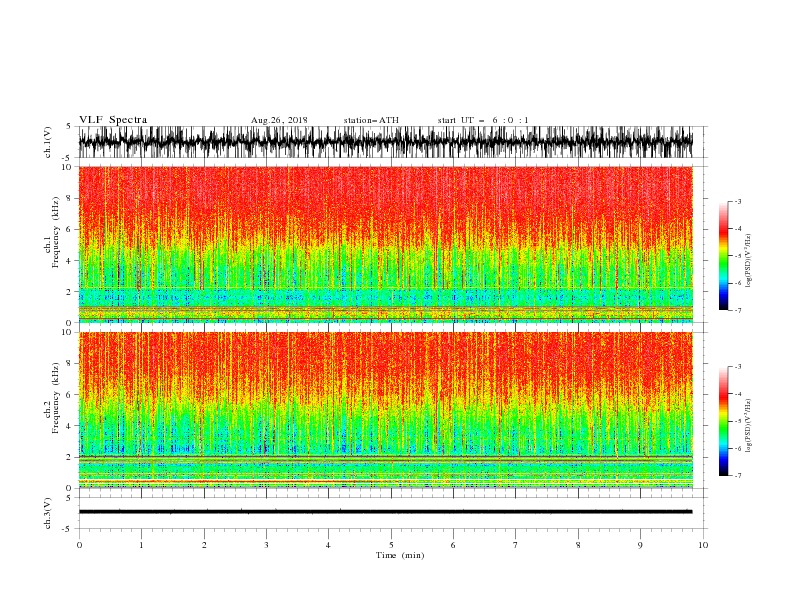This screenshot has width=792, height=612.
Task: Click the ch.2 color bar log(PSD) label
Action: tap(749, 425)
